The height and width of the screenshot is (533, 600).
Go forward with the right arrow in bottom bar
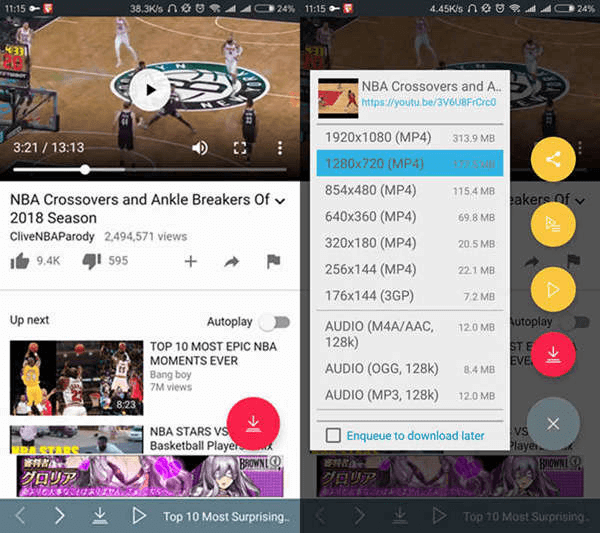tap(59, 516)
